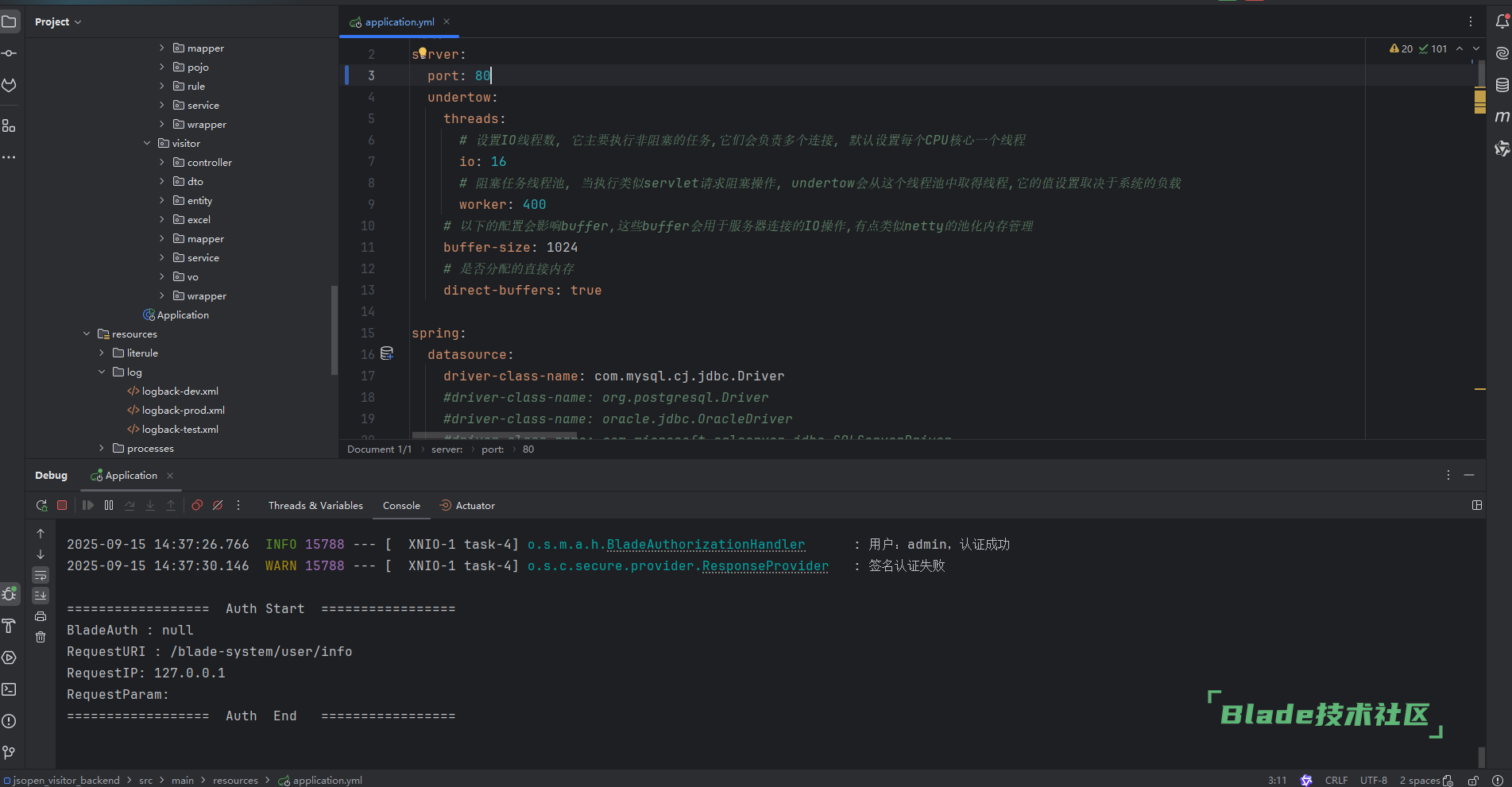Expand the controller folder

(x=162, y=163)
